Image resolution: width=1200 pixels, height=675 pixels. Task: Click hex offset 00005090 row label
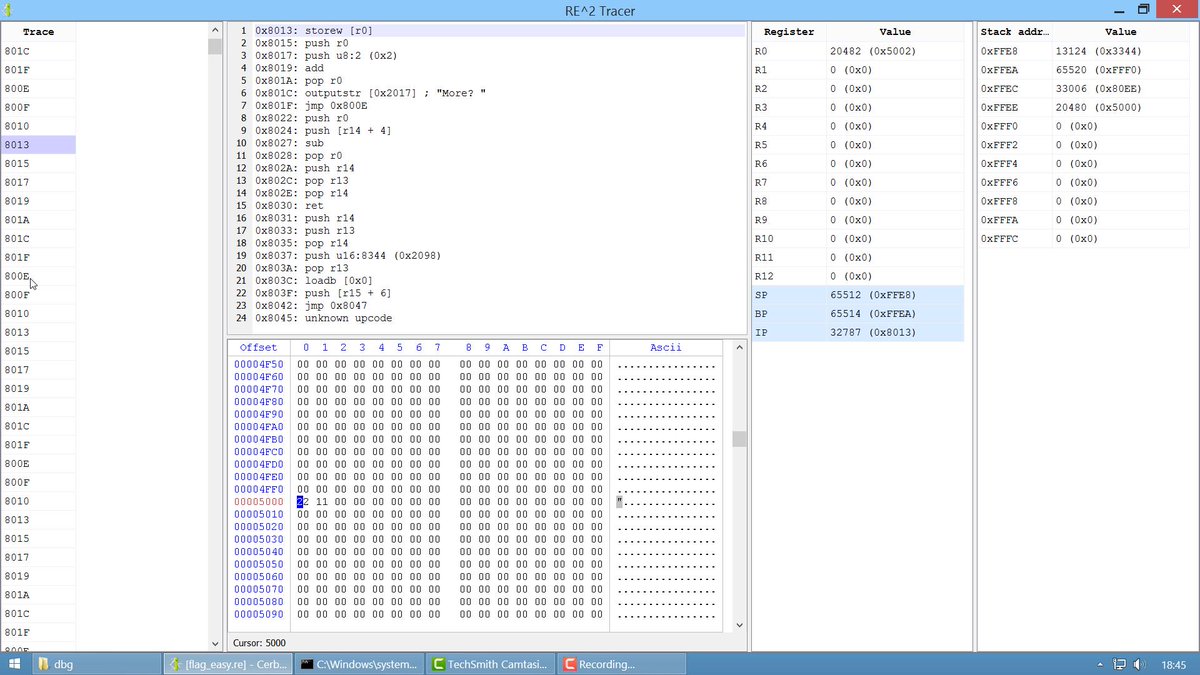(x=258, y=614)
